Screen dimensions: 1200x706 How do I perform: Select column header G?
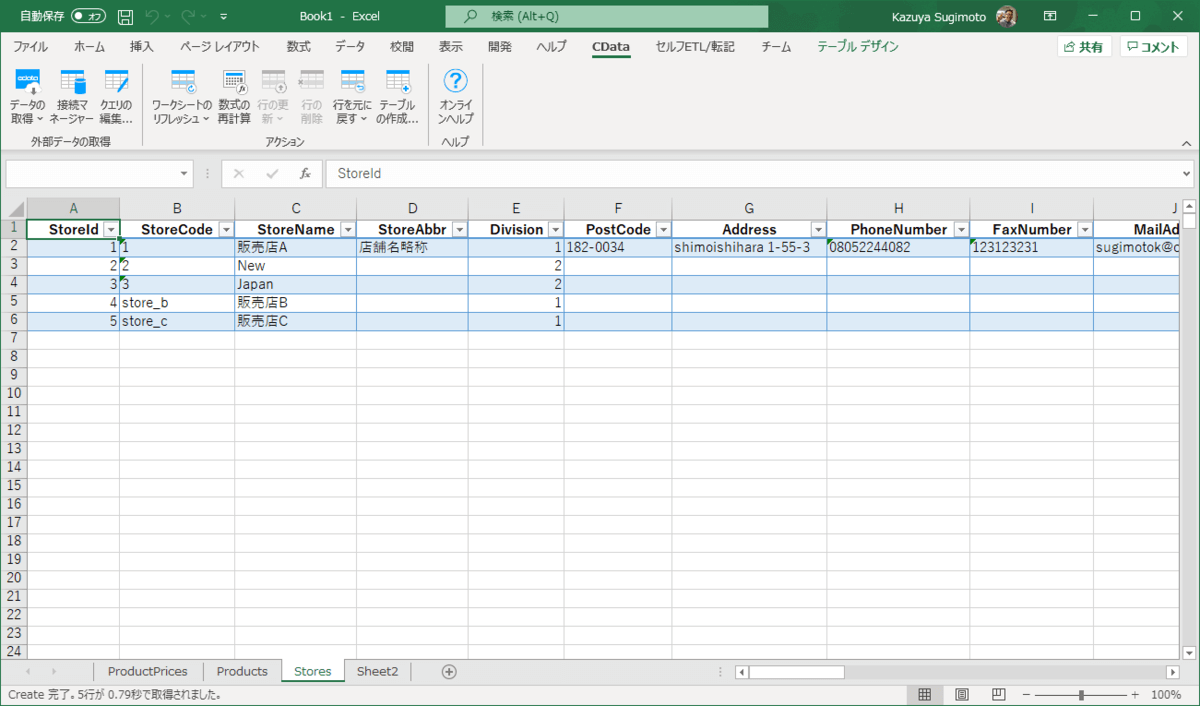coord(749,208)
